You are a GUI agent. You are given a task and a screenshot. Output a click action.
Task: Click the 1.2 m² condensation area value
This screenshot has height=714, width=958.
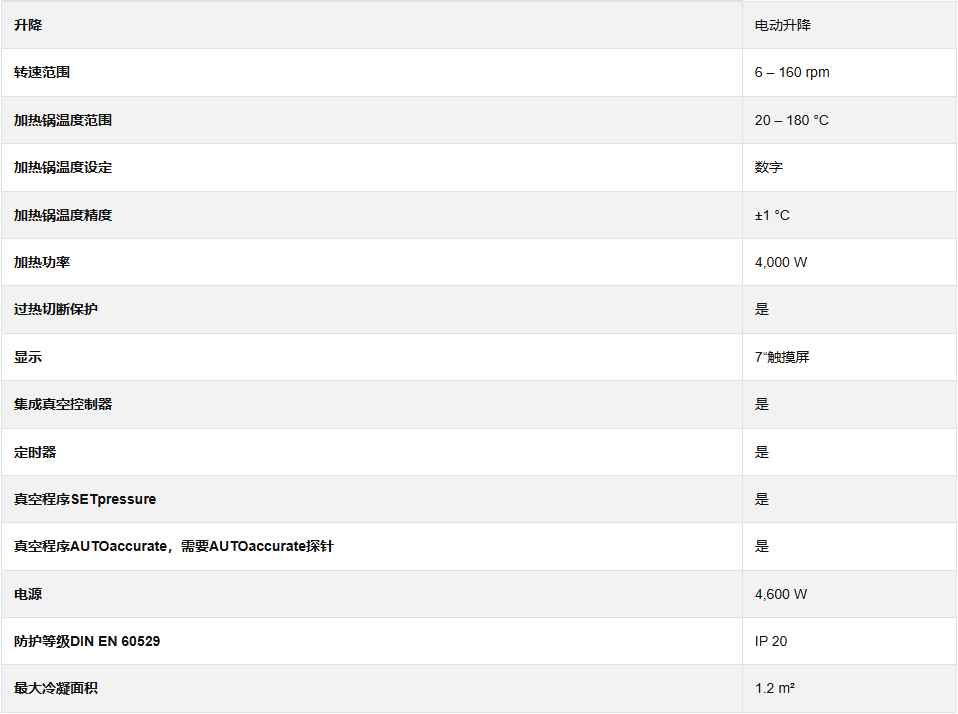coord(774,688)
